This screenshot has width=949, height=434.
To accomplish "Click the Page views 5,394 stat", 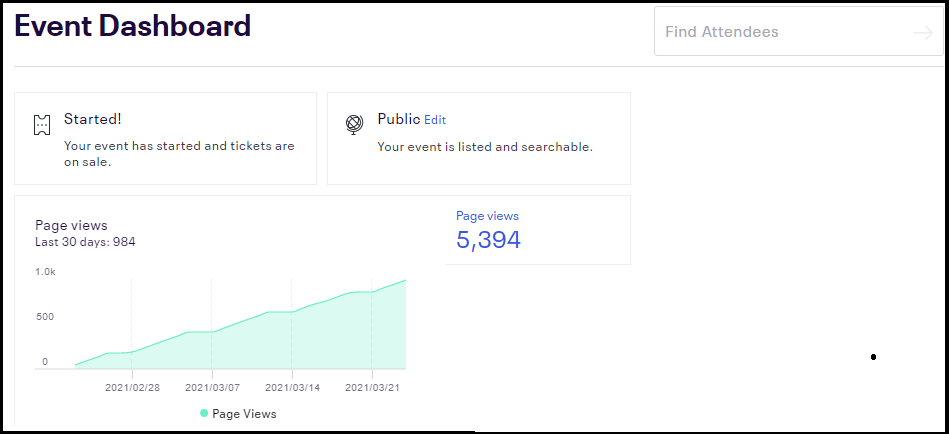I will tap(488, 231).
